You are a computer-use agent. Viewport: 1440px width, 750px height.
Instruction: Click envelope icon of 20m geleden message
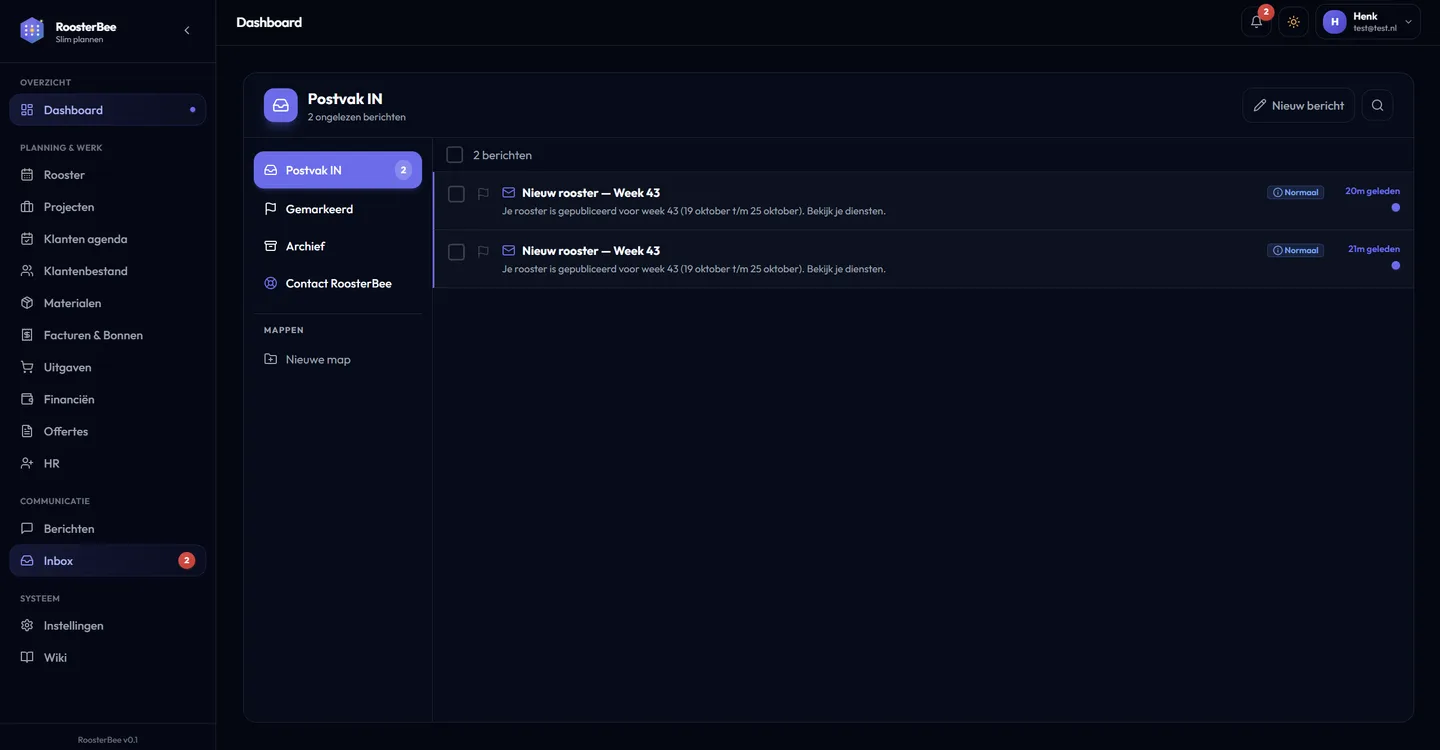tap(509, 193)
